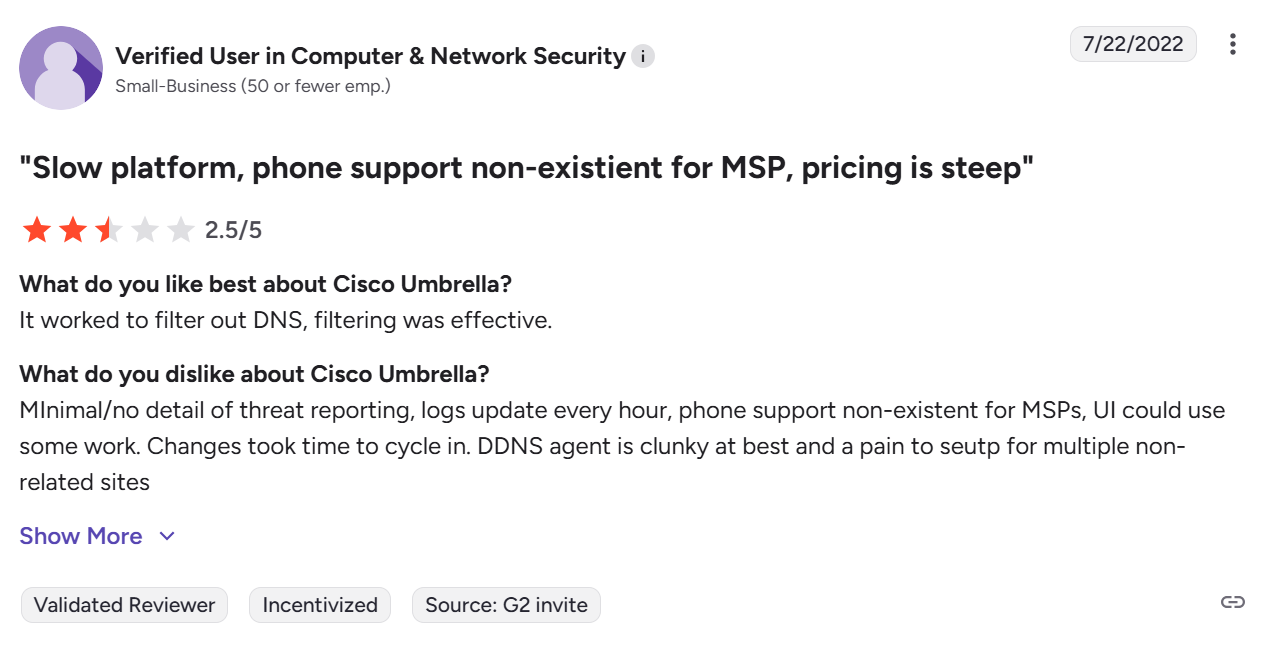
Task: Click the Verified User in Computer & Network Security name
Action: coord(370,56)
